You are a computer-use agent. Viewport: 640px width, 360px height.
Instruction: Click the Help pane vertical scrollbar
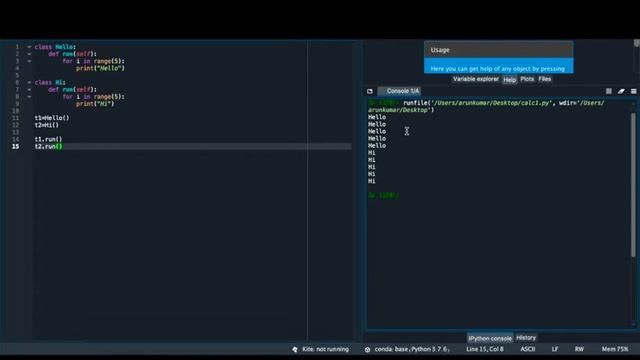[x=637, y=43]
